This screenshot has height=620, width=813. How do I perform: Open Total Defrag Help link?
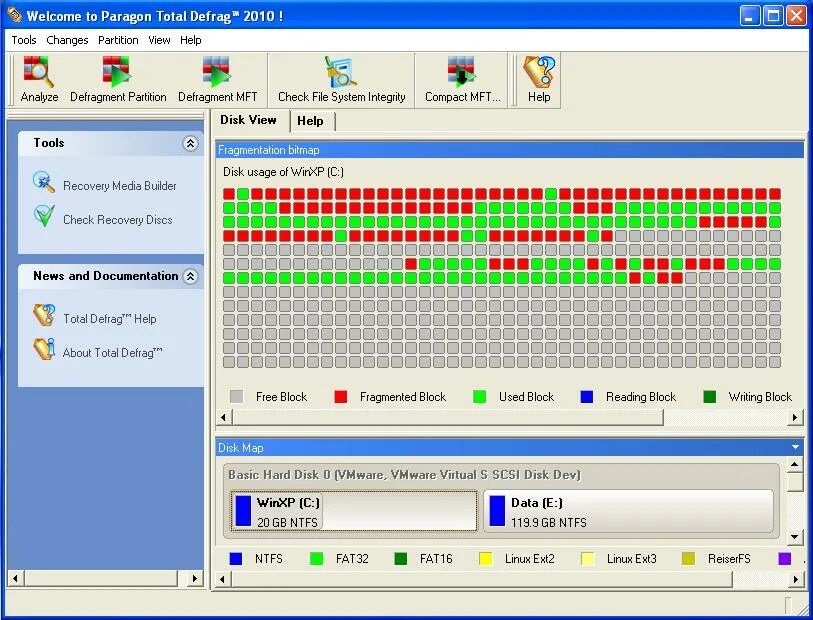click(109, 319)
